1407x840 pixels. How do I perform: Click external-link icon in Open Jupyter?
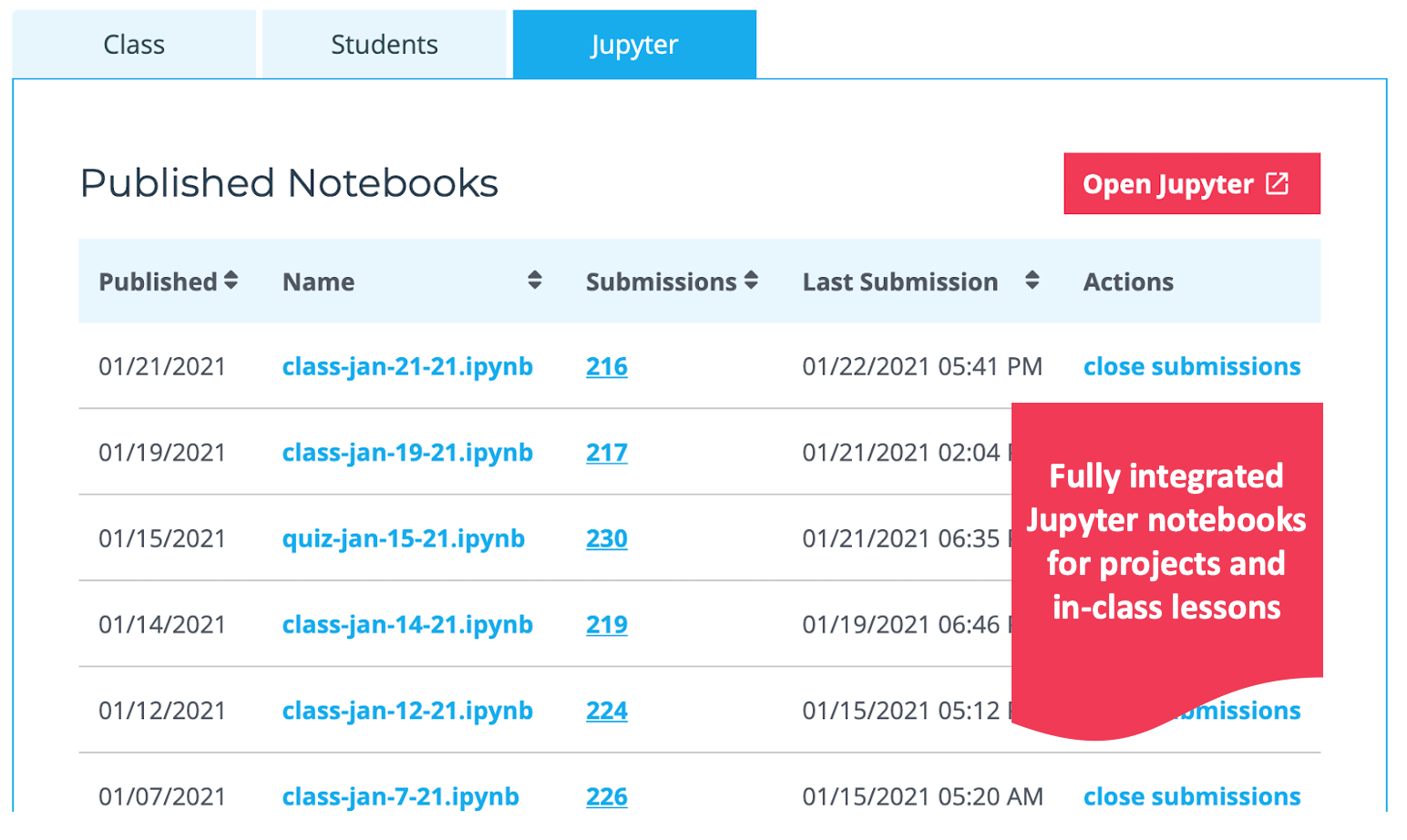[x=1278, y=184]
